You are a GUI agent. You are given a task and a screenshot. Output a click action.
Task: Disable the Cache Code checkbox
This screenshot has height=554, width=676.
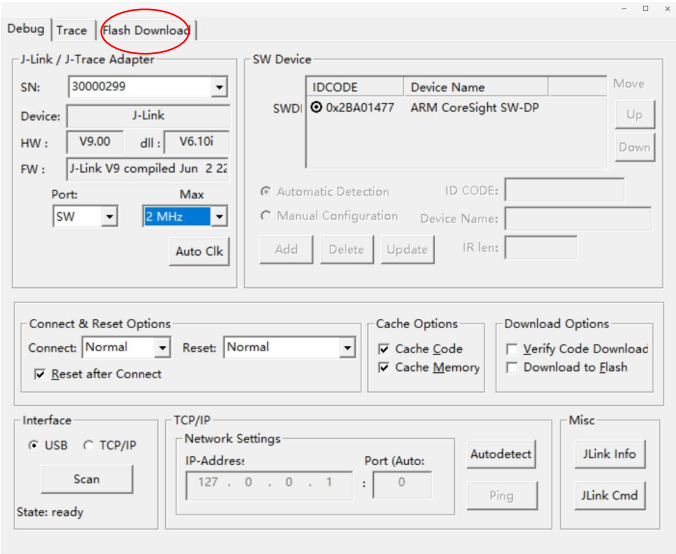(x=385, y=349)
